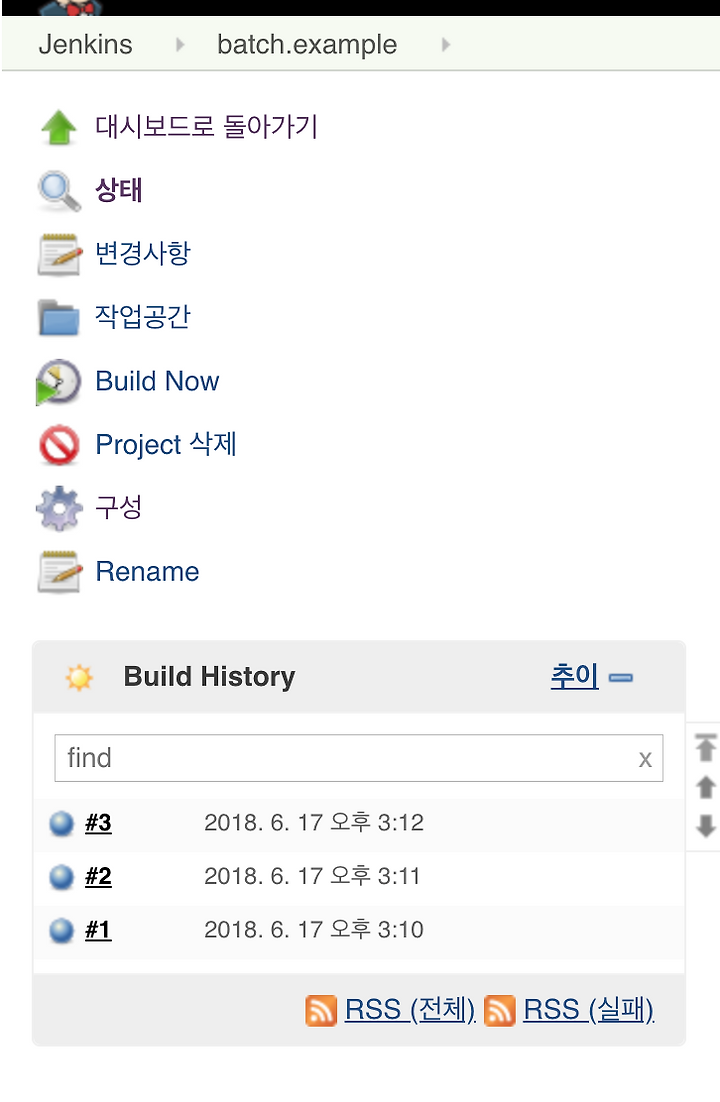Open build #2 link
The image size is (720, 1102).
98,876
